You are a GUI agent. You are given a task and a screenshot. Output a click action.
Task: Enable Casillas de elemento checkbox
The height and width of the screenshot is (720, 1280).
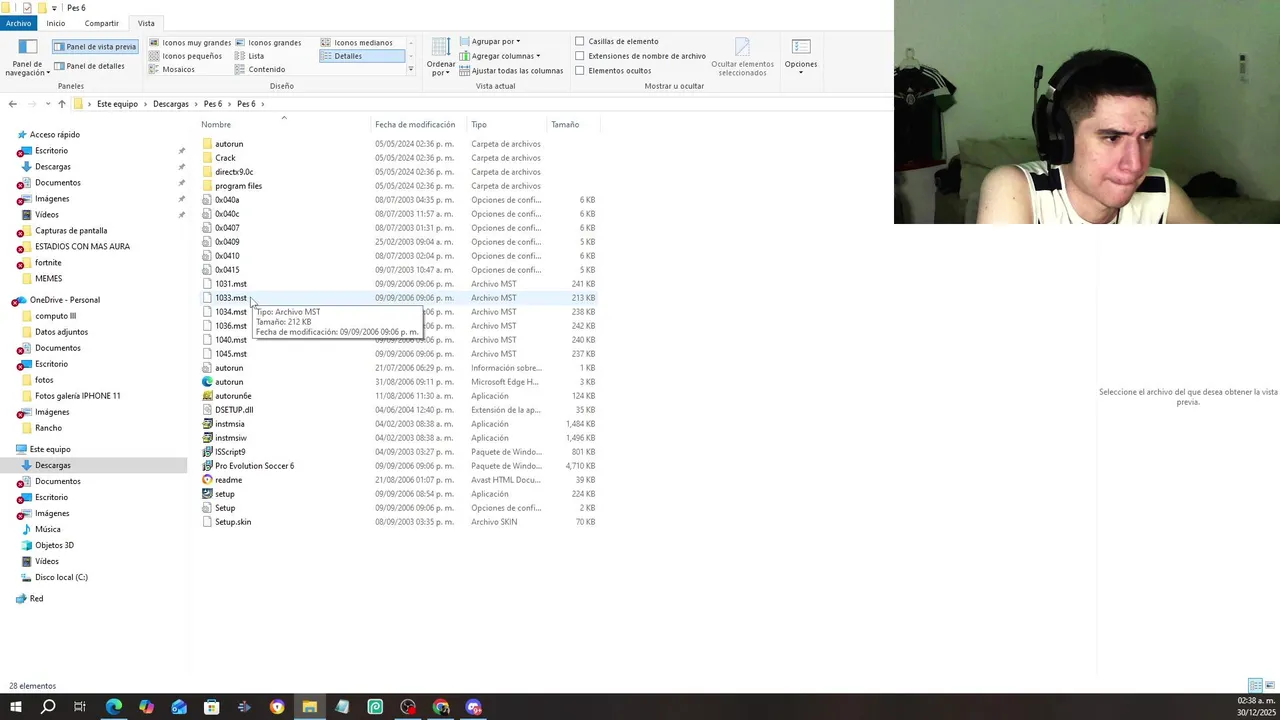pos(580,41)
